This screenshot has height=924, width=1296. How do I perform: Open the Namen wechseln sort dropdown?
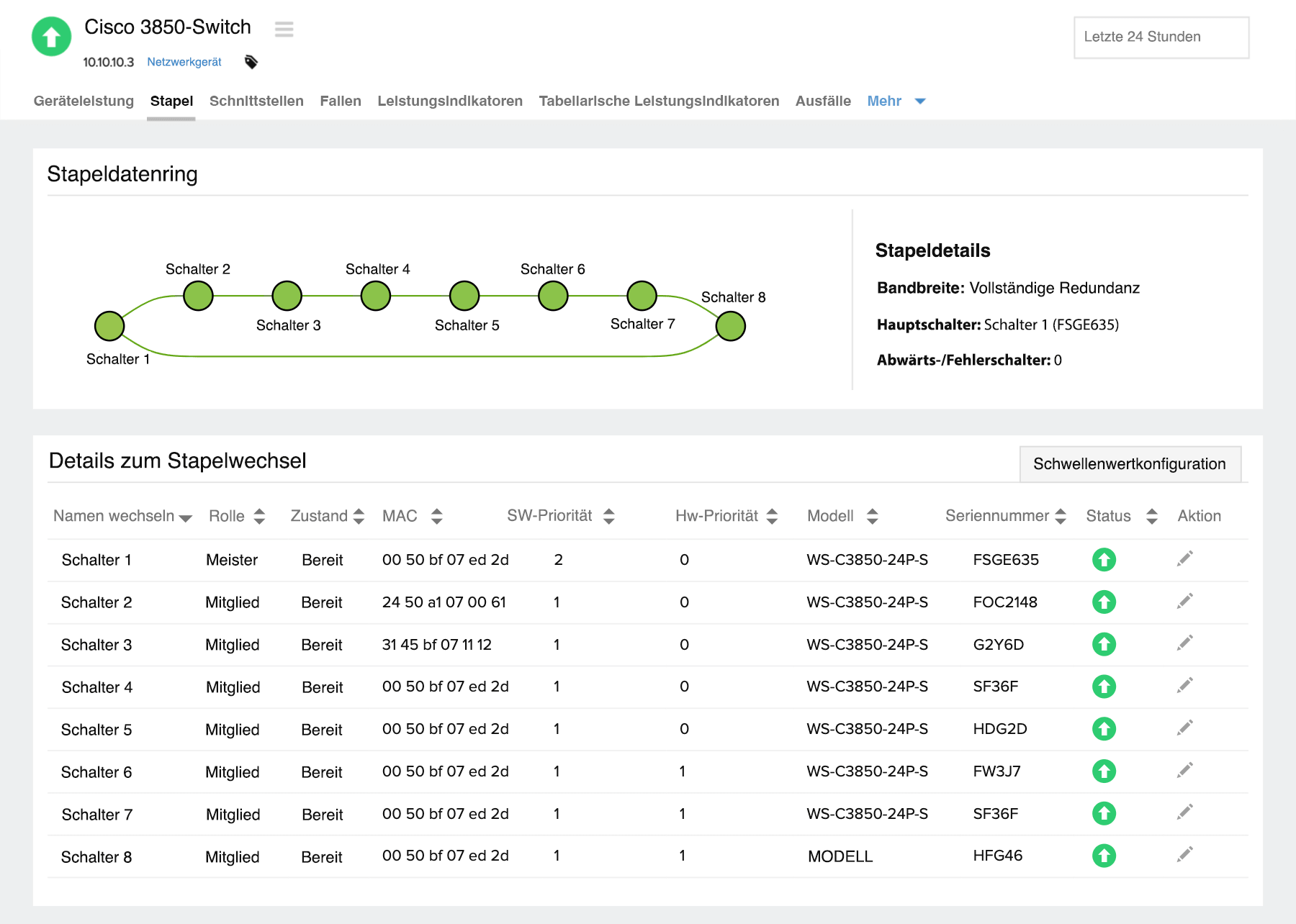[x=186, y=517]
